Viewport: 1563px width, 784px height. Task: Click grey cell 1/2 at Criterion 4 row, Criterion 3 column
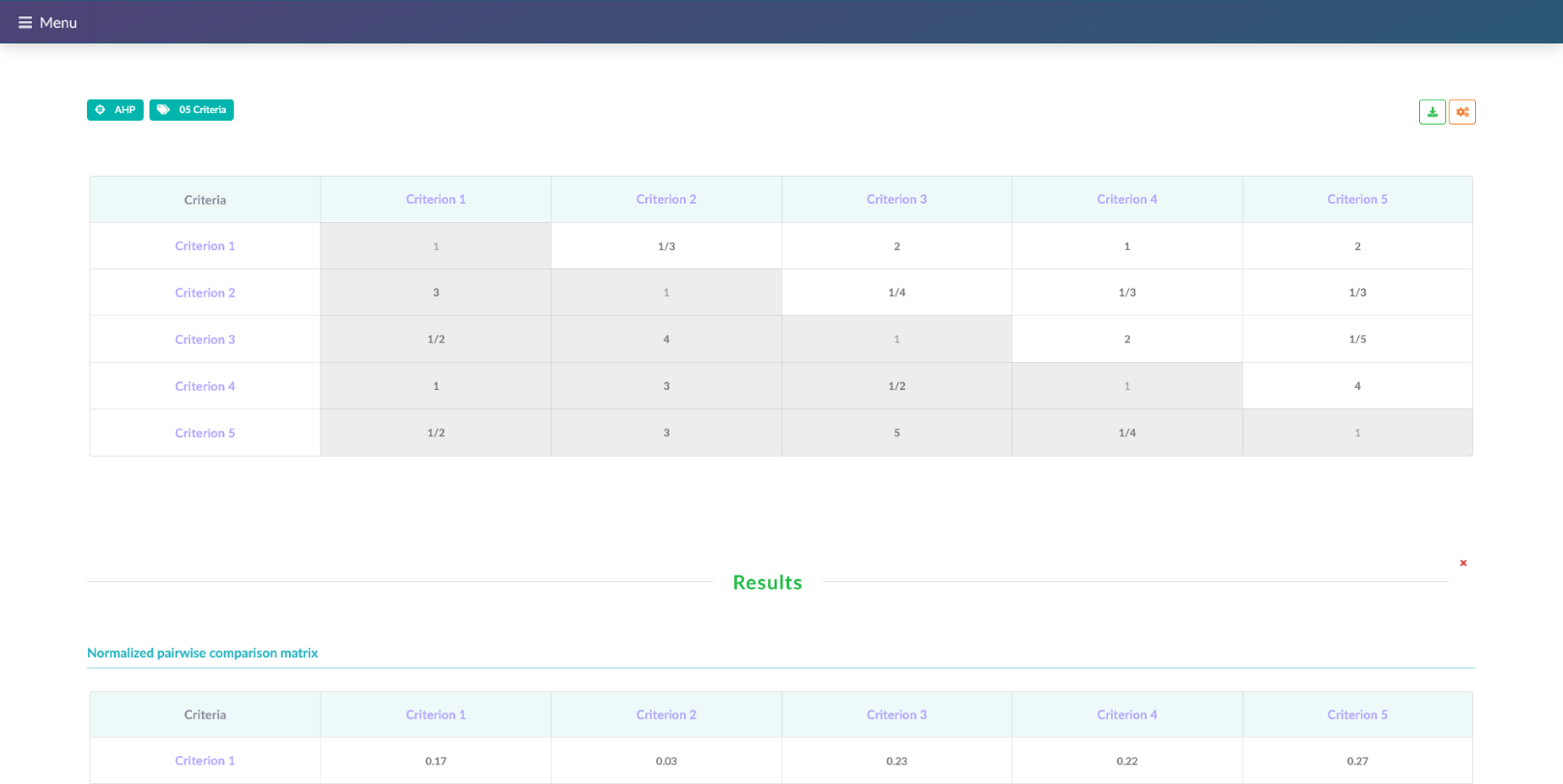pos(896,386)
